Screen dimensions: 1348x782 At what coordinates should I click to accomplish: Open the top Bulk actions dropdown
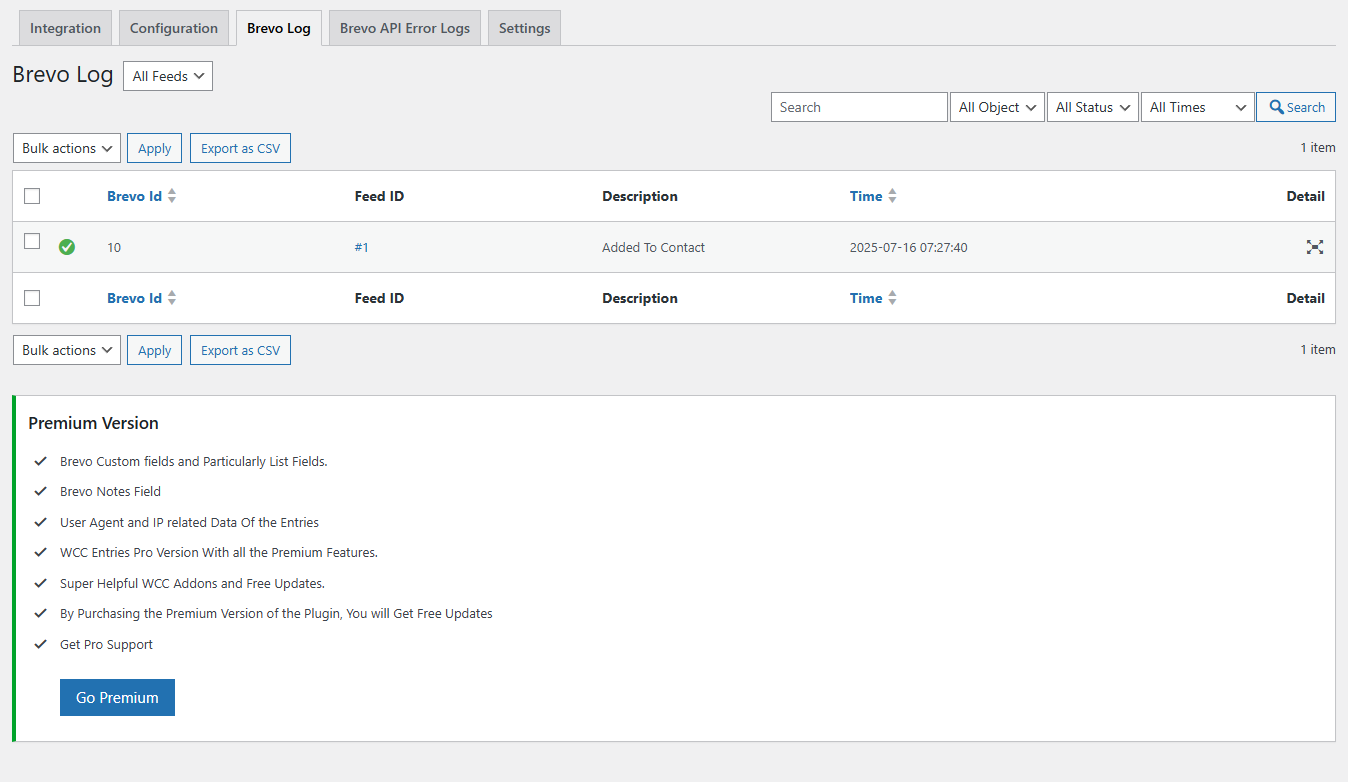click(67, 148)
